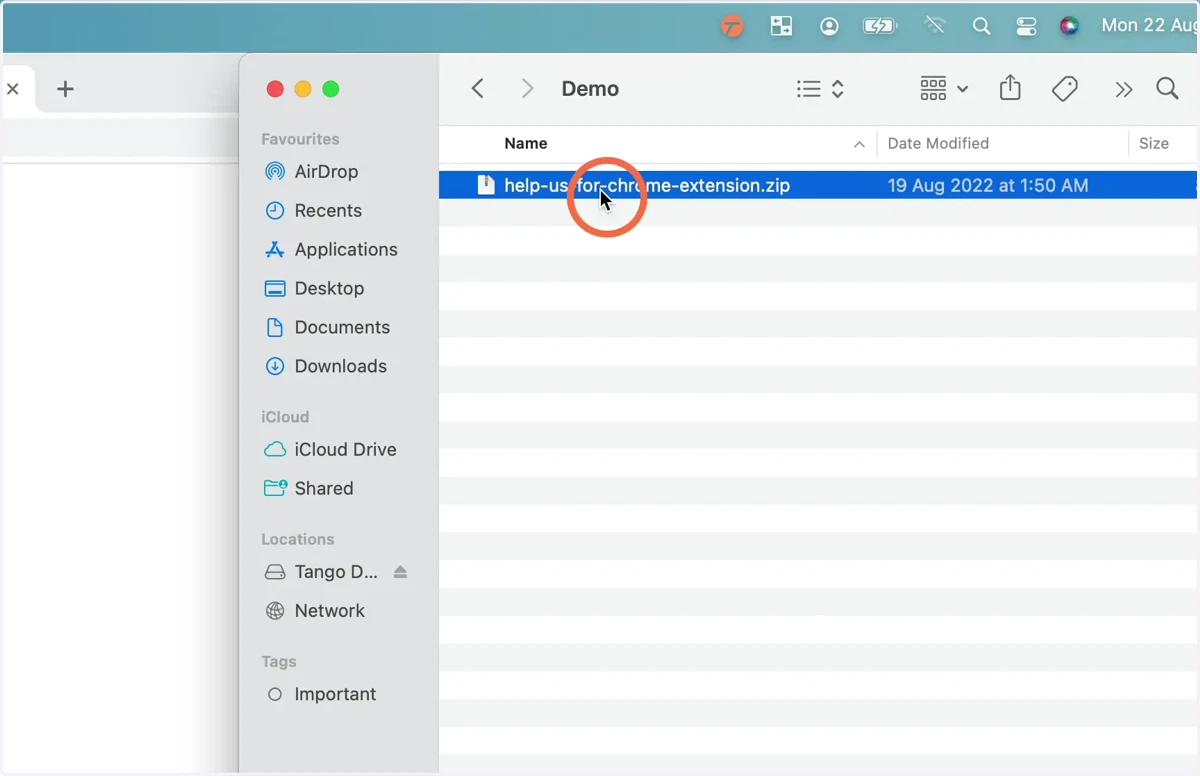Open Network in the sidebar
The height and width of the screenshot is (776, 1200).
point(314,611)
